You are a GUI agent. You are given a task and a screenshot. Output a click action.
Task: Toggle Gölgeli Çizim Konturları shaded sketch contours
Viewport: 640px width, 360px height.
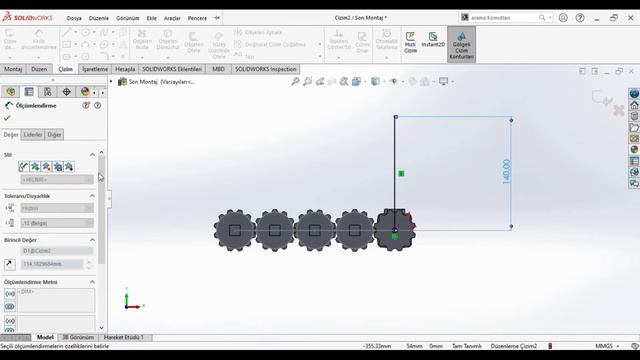pos(462,44)
